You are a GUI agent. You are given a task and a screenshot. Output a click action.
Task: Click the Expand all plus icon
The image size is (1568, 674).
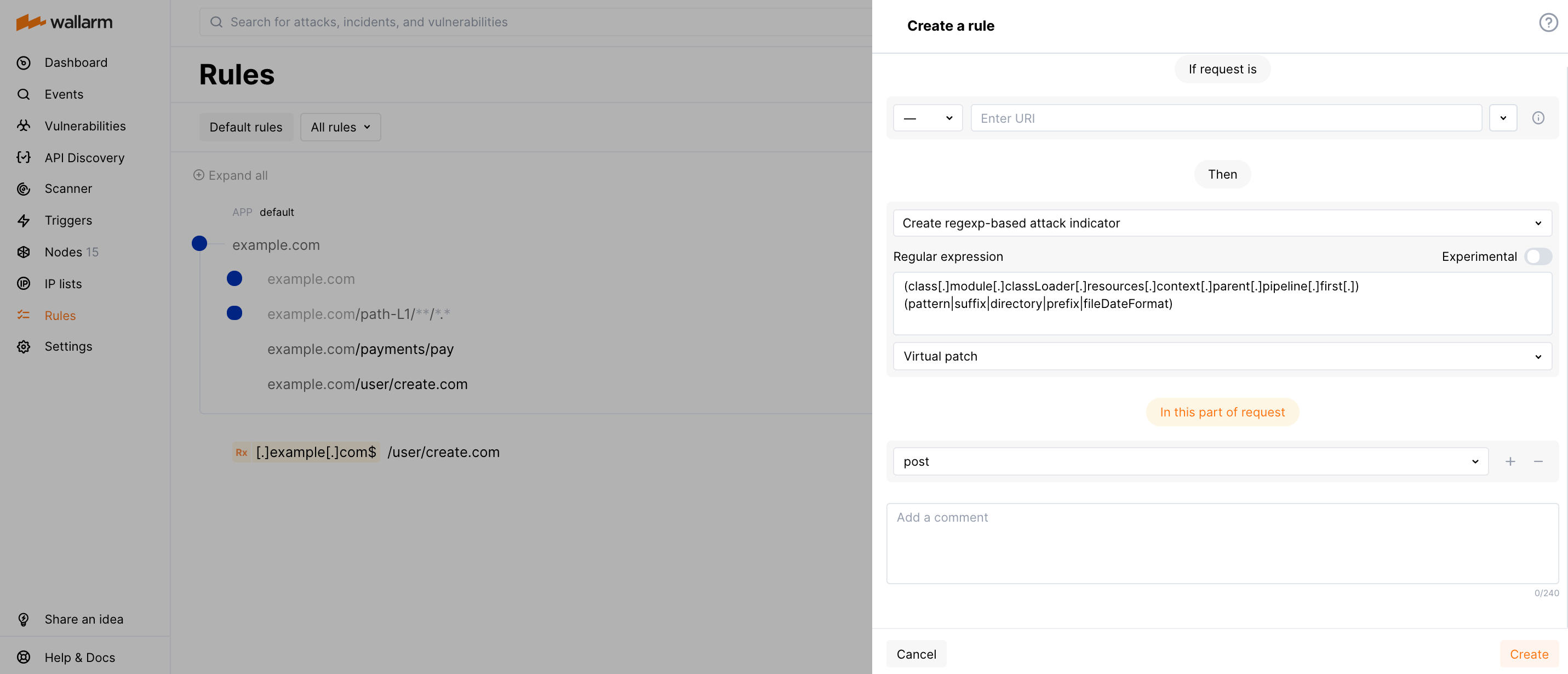click(x=198, y=175)
